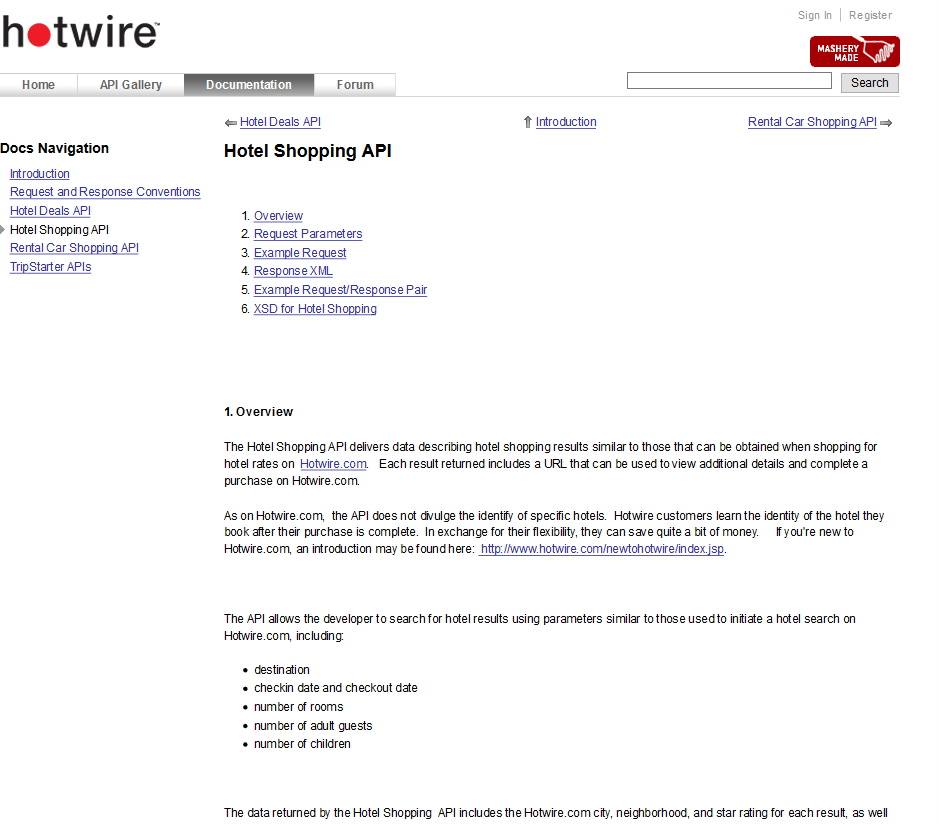The image size is (939, 824).
Task: Click the up arrow beside Introduction
Action: point(528,122)
